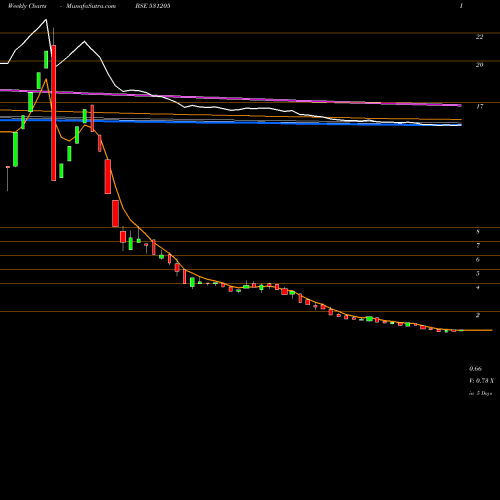Select the price axis label "8"
Viewport: 500px width, 500px height.
pos(478,232)
